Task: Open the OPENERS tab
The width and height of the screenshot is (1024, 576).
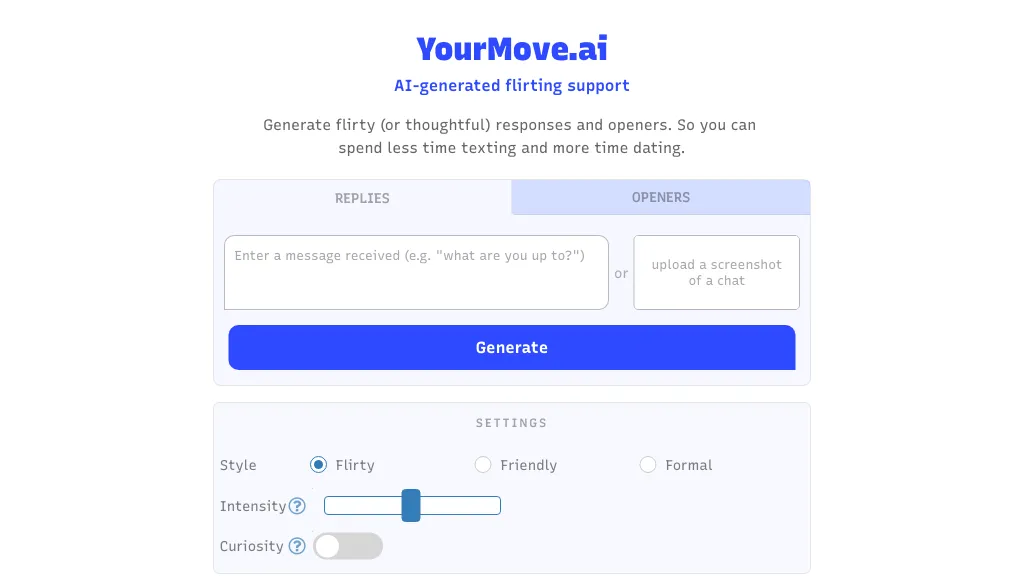Action: point(661,197)
